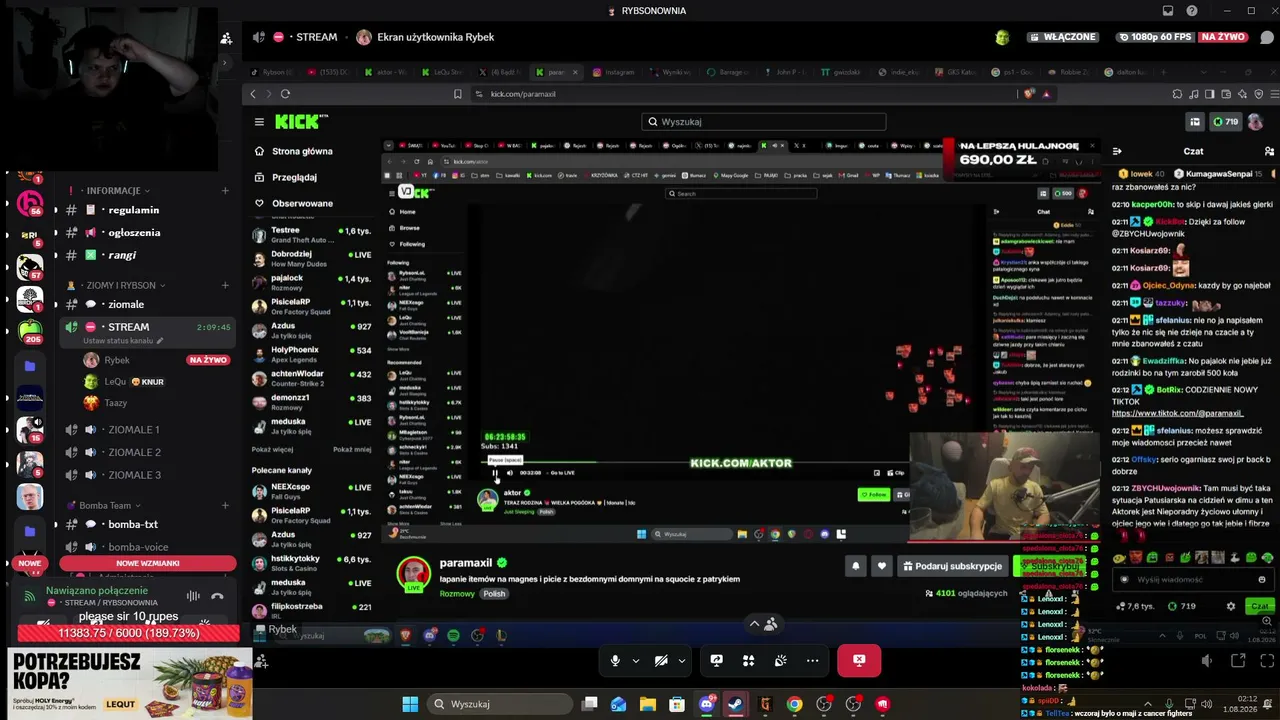Open the ziomale text channel

point(126,305)
